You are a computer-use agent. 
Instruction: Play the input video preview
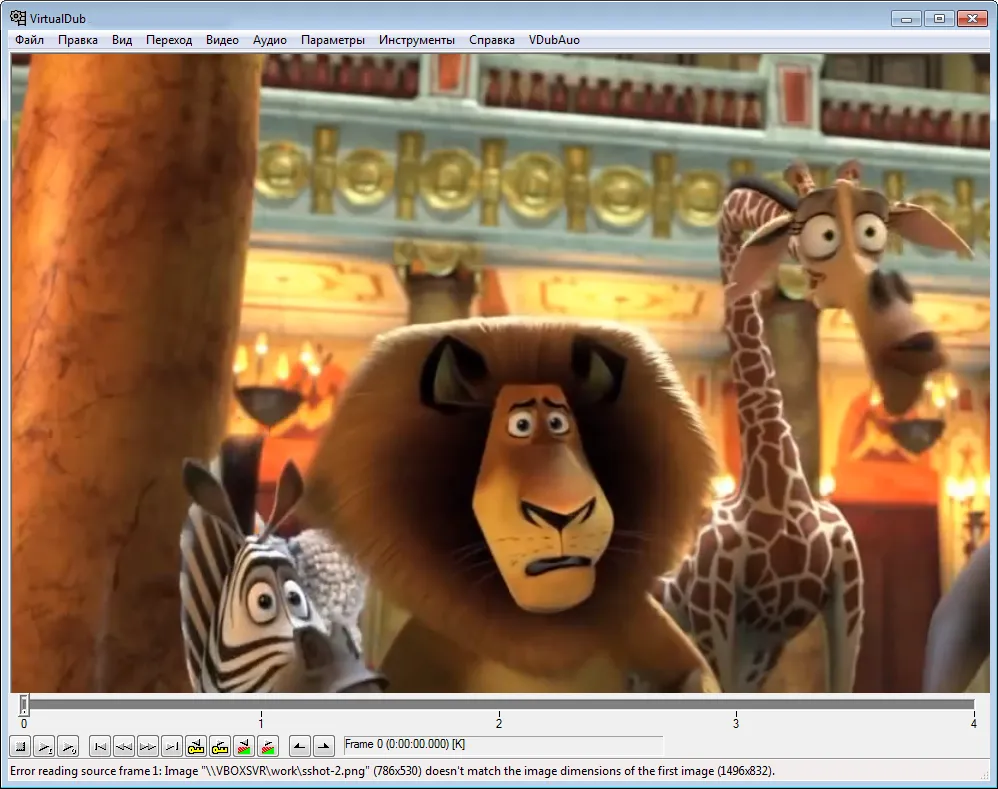[x=45, y=746]
